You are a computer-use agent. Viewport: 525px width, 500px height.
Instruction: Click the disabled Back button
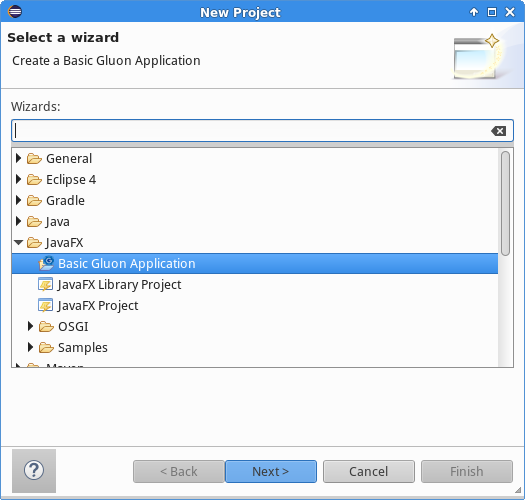coord(179,472)
